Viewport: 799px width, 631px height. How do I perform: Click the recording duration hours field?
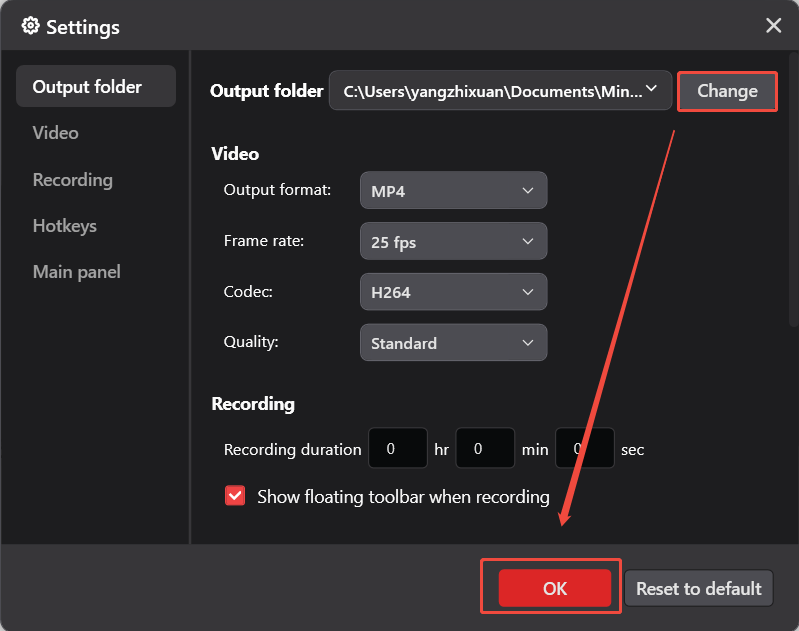coord(398,449)
